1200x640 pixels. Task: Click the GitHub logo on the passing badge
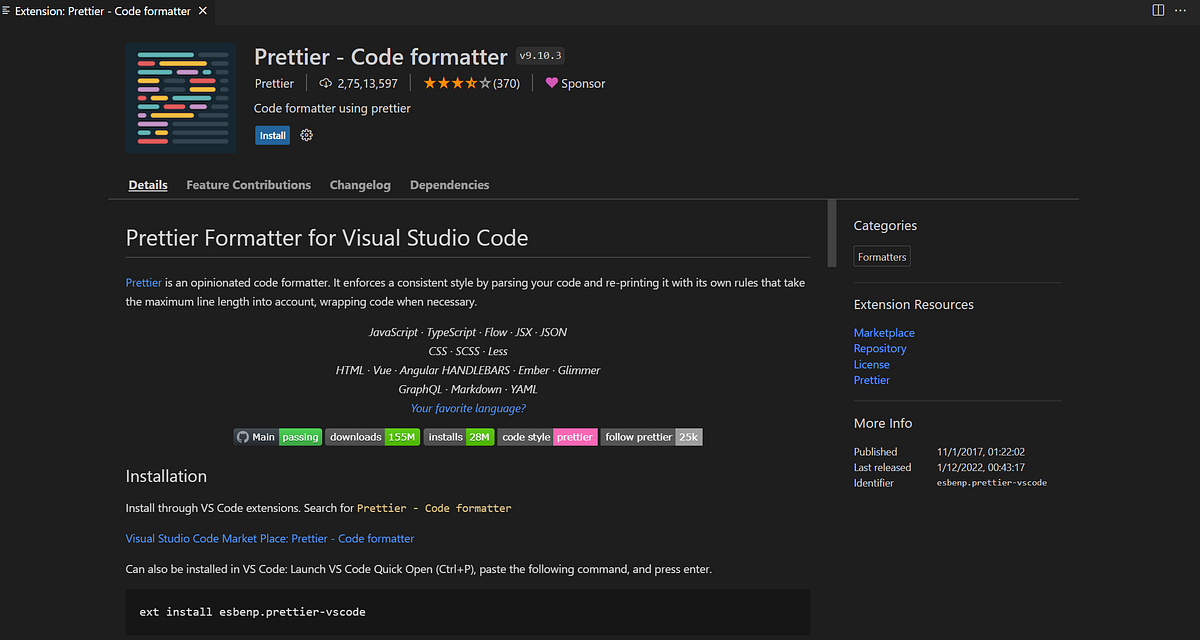243,436
